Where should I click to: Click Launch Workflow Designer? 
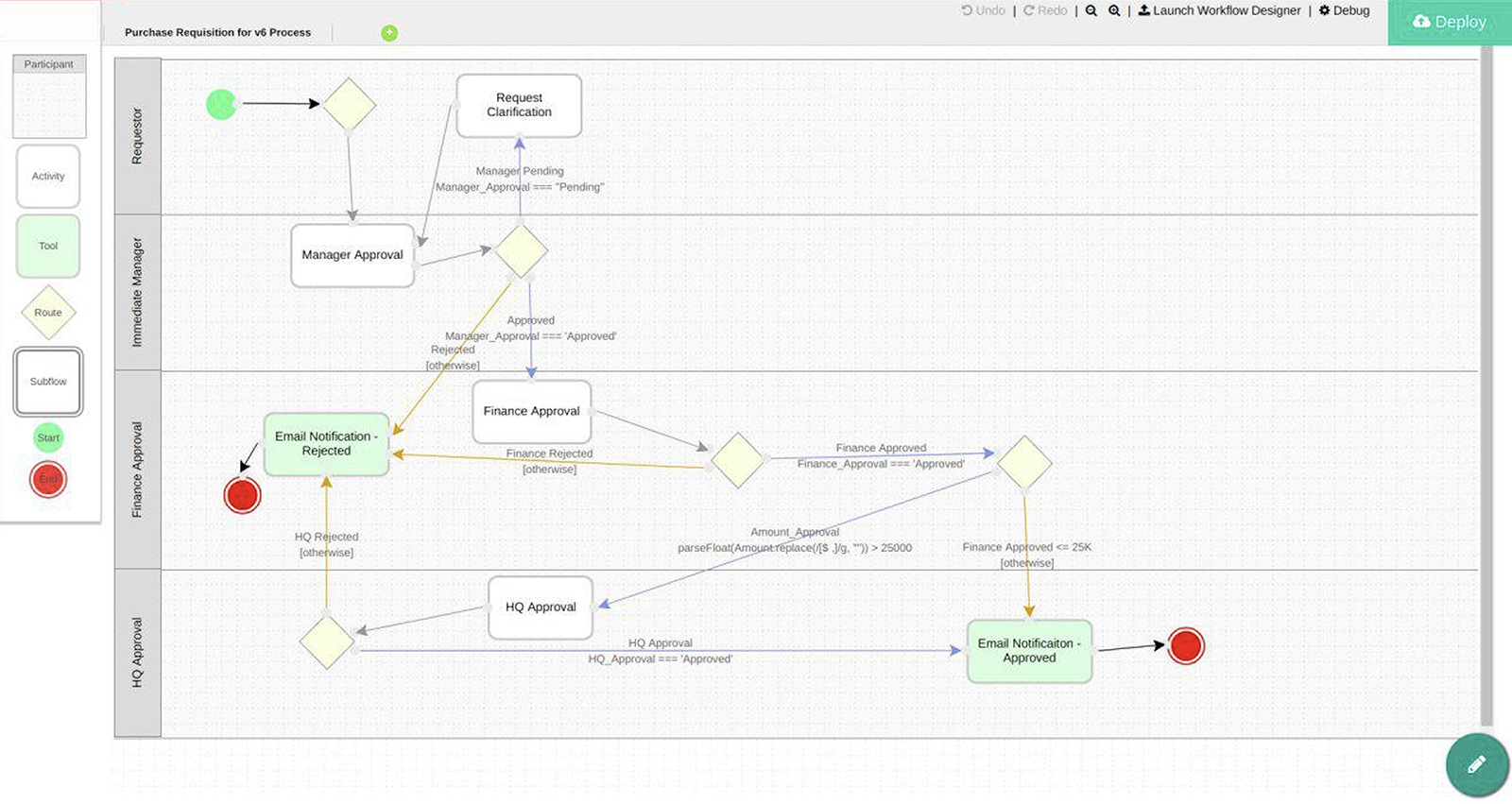click(1219, 10)
